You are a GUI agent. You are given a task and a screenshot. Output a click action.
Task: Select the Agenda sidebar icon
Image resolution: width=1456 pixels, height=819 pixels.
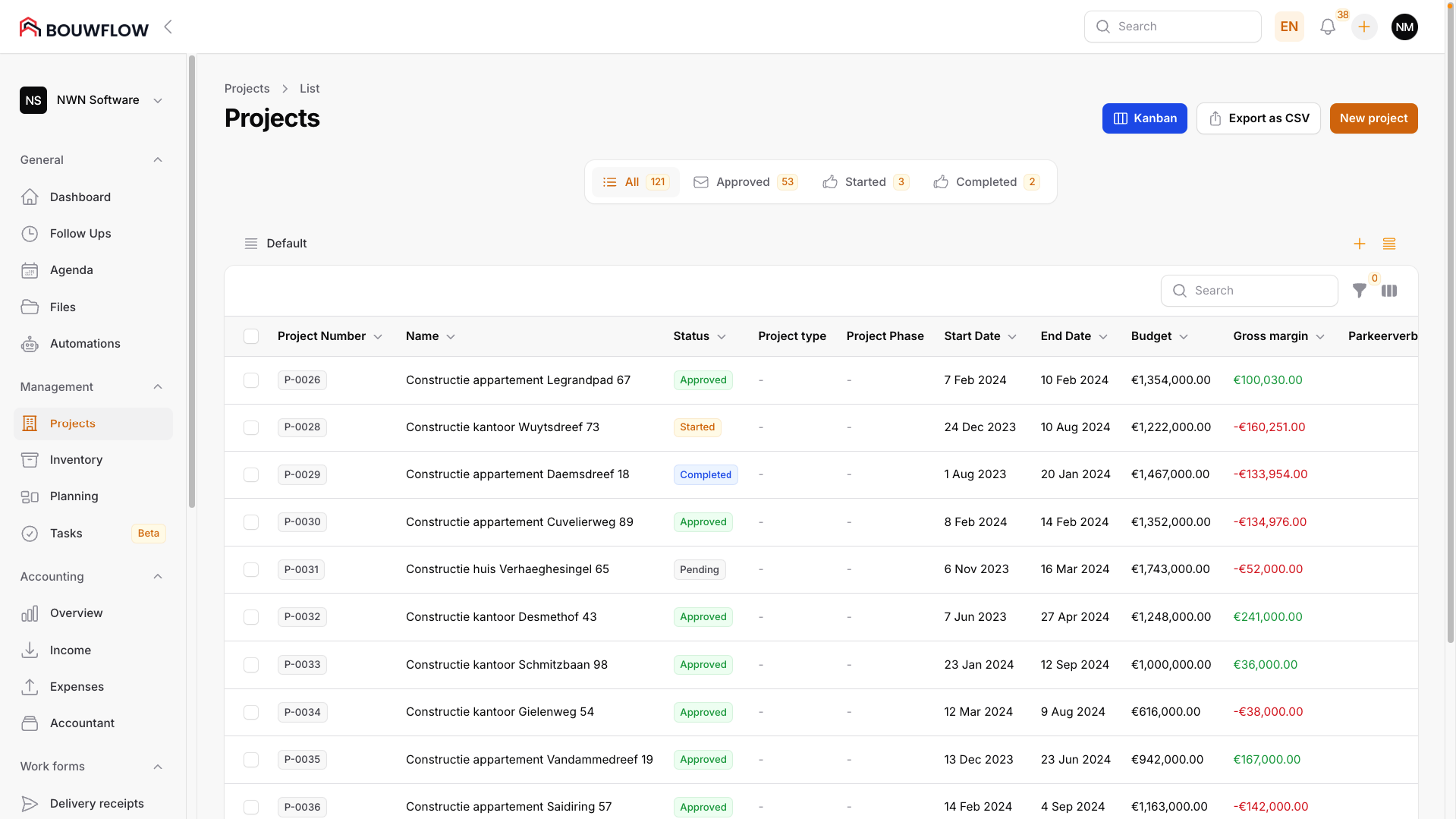(x=30, y=270)
